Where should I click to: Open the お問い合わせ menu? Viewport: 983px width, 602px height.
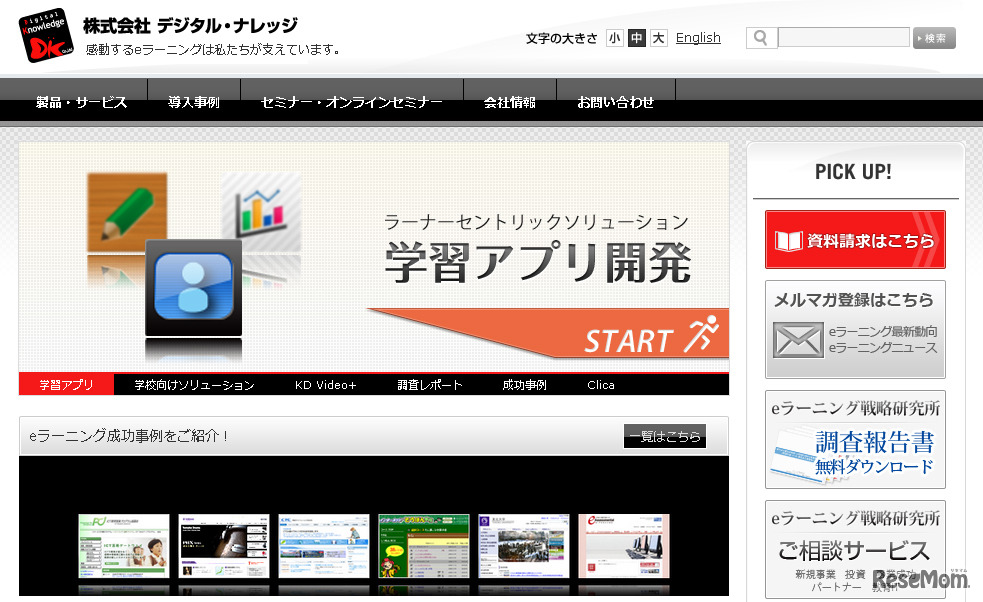pyautogui.click(x=614, y=101)
